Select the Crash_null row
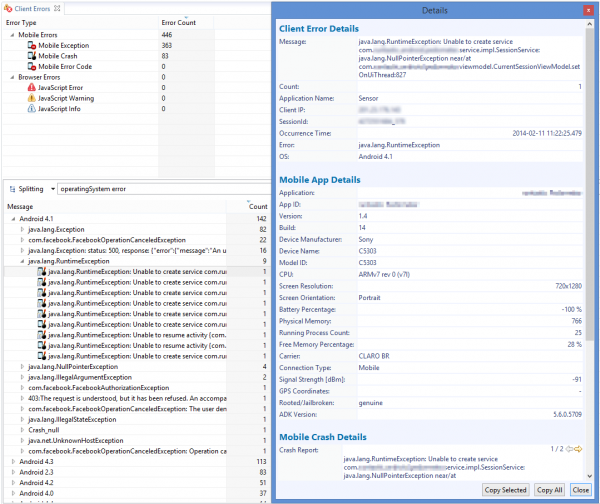Image resolution: width=600 pixels, height=504 pixels. click(137, 431)
